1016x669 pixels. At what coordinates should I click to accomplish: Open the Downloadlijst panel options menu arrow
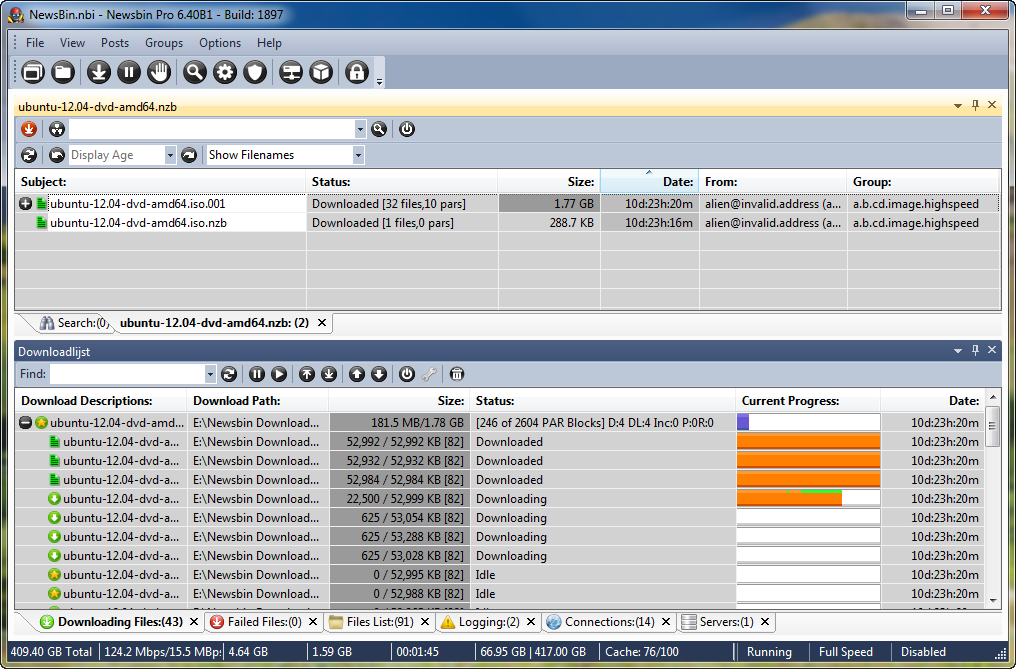(x=958, y=351)
